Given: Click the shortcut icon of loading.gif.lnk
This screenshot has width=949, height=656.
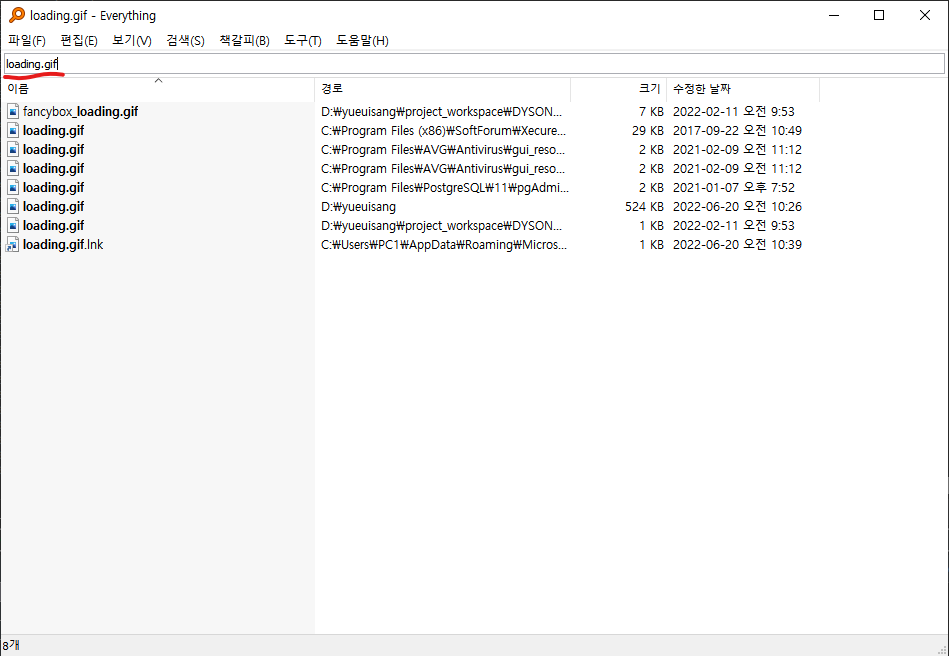Looking at the screenshot, I should coord(13,244).
